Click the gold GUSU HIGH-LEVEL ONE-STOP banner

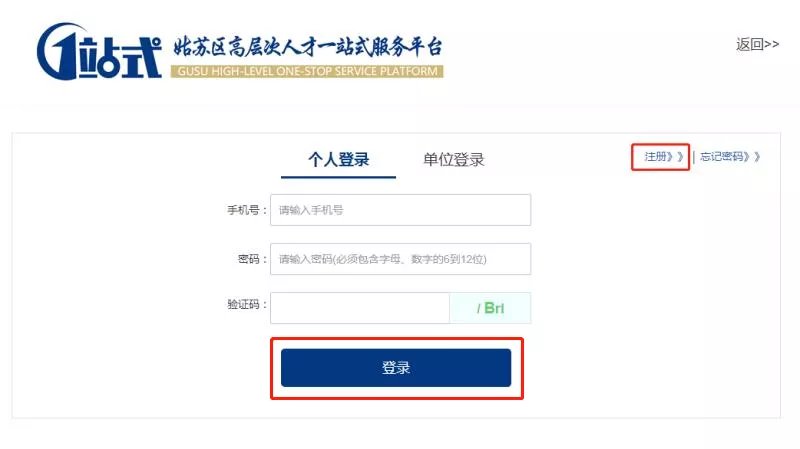coord(307,72)
